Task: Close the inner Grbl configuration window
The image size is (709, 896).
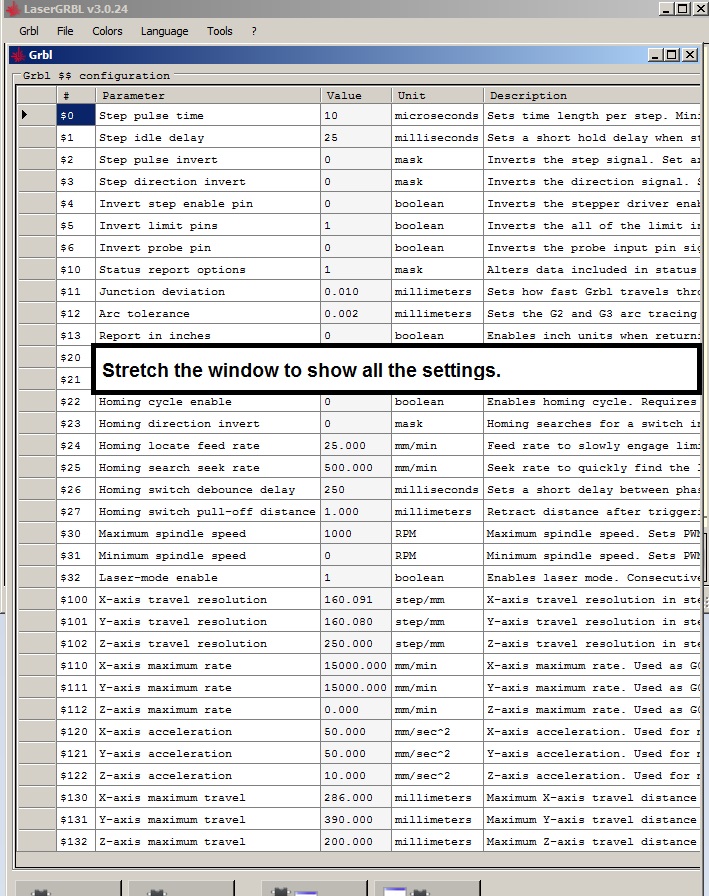Action: 690,55
